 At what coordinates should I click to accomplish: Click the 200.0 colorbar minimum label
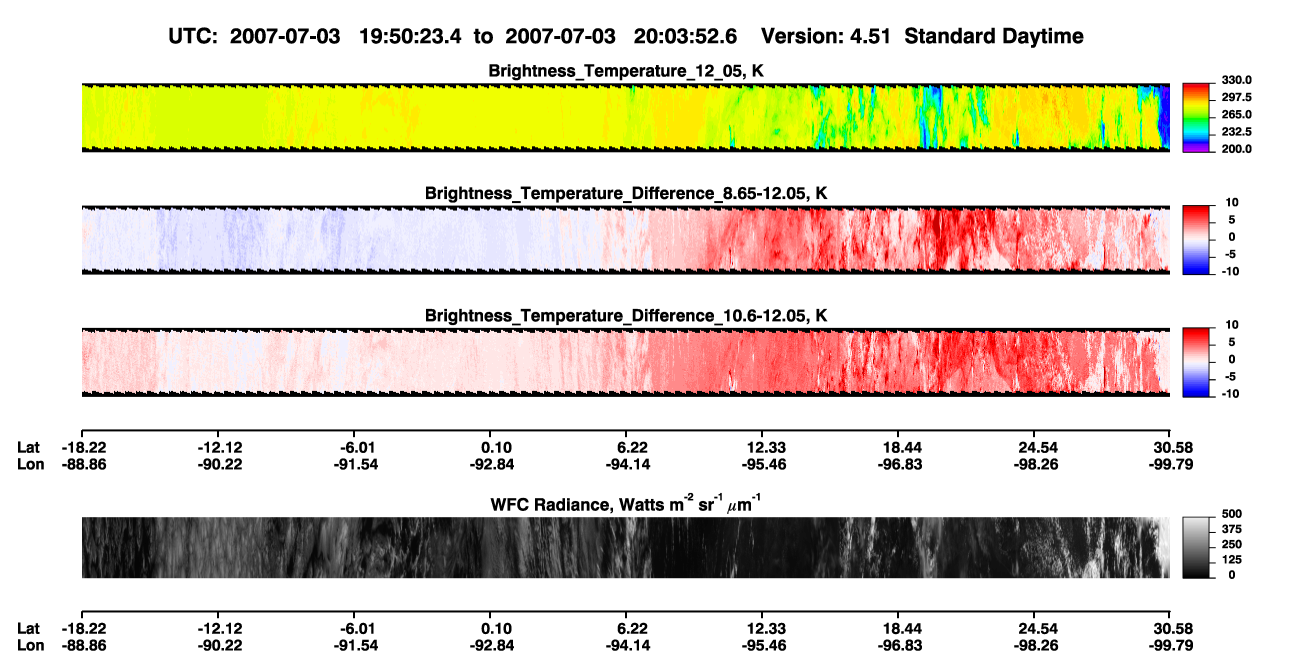point(1239,149)
